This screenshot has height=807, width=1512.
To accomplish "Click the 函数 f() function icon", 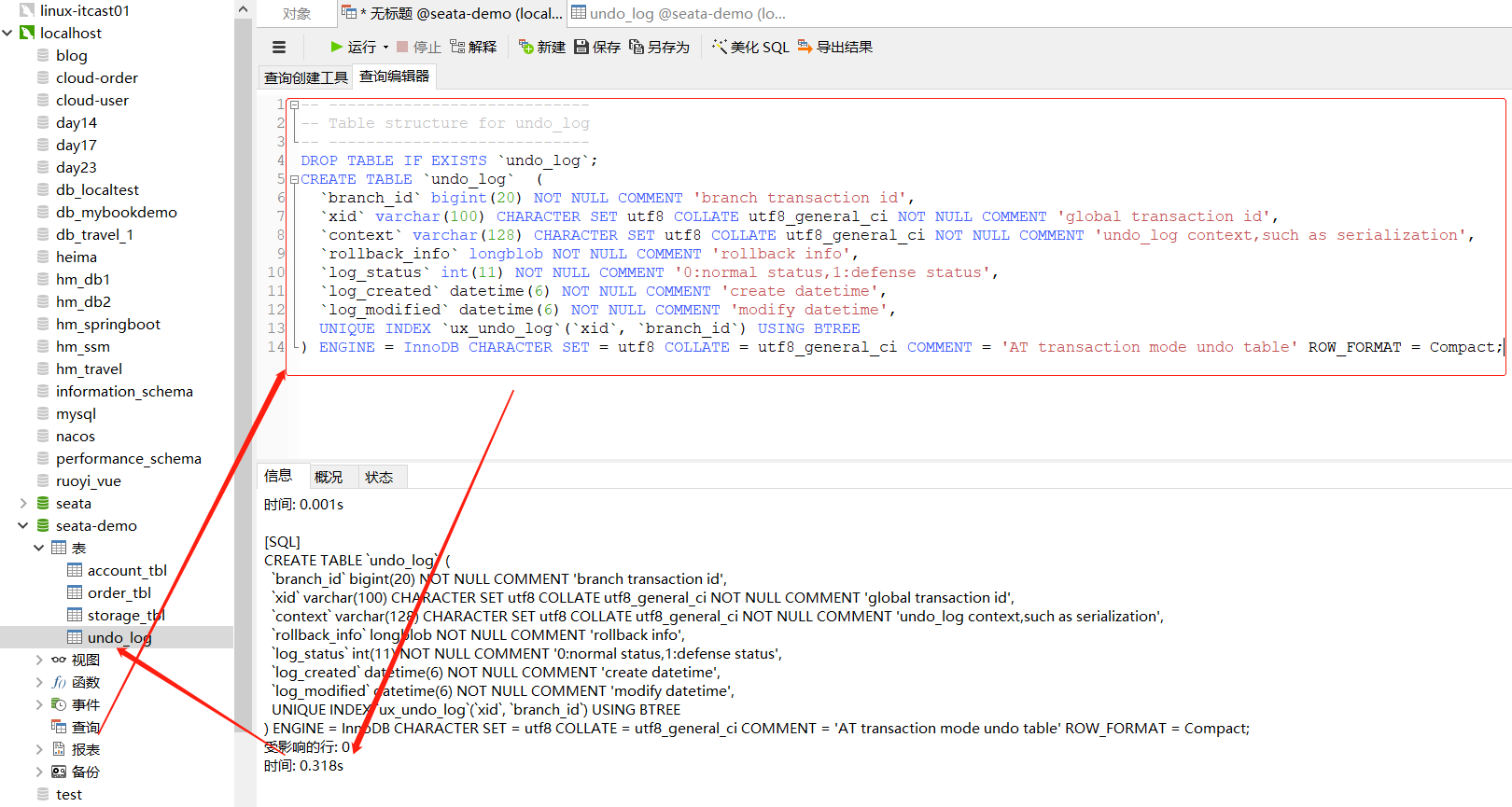I will click(x=59, y=682).
